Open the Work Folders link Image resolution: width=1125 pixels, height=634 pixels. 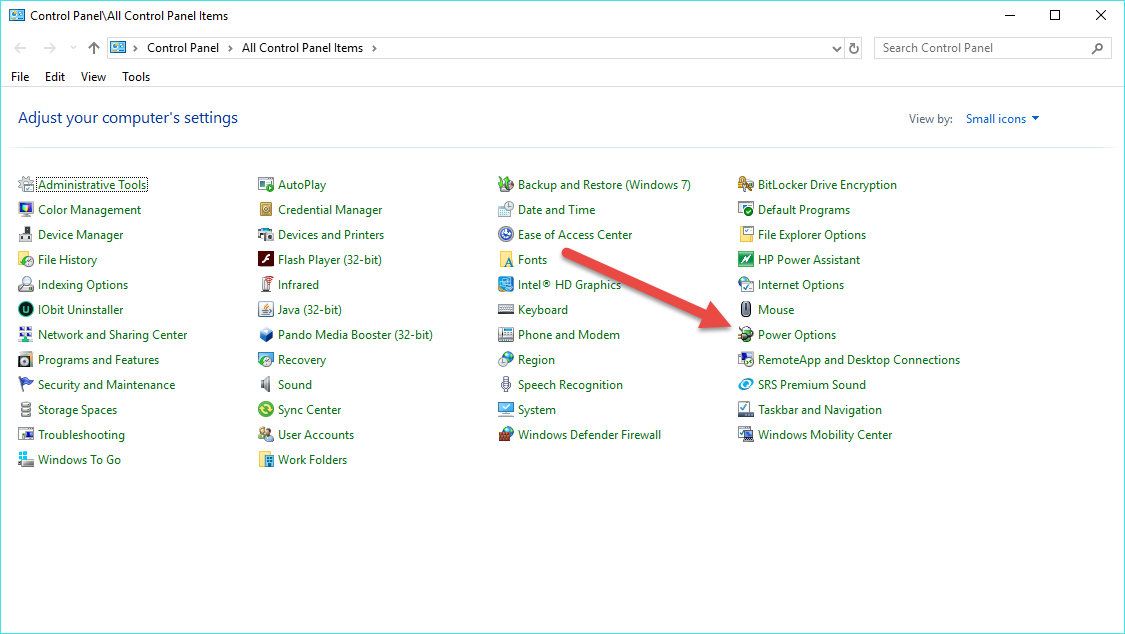(312, 460)
